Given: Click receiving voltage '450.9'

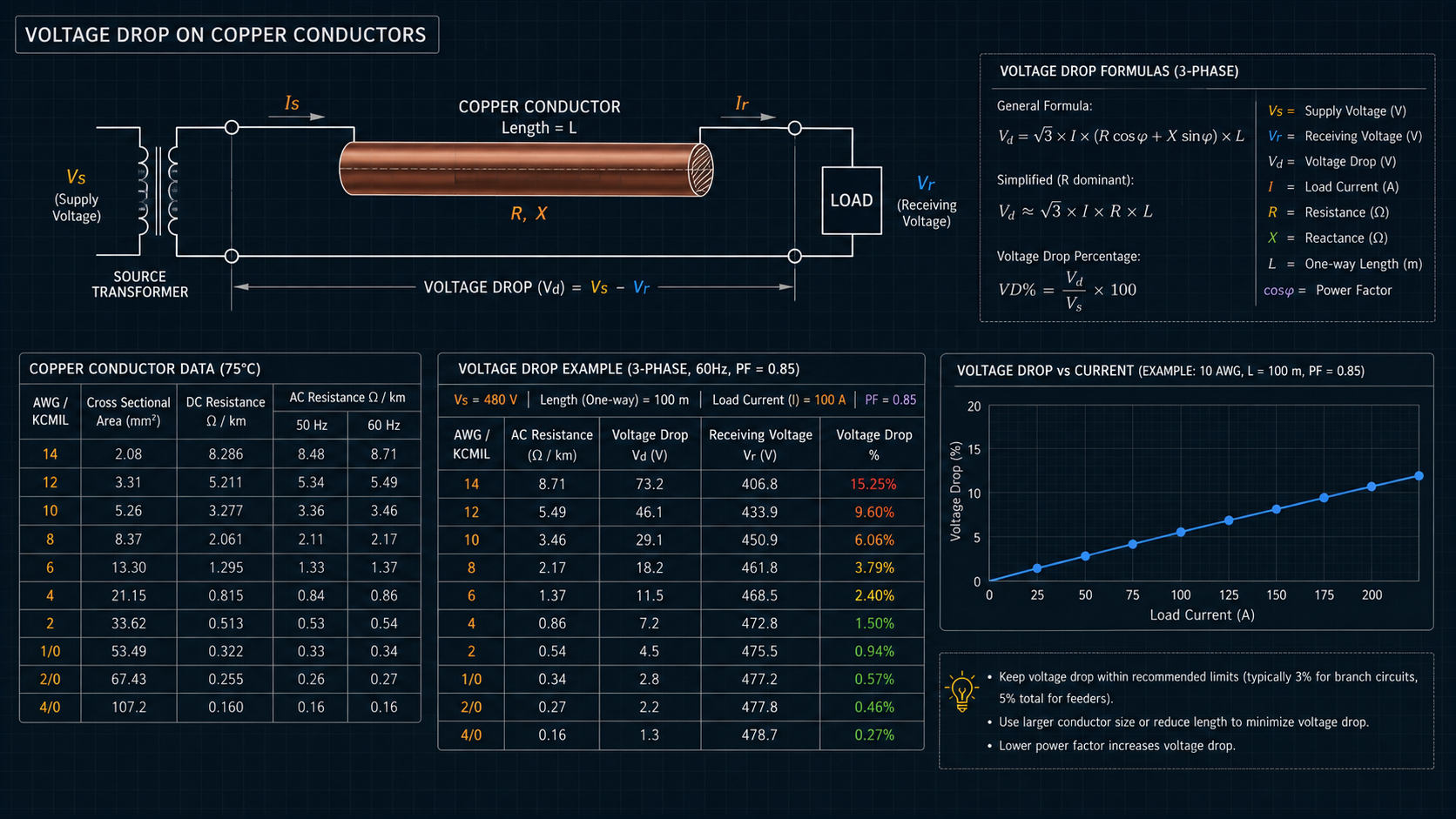Looking at the screenshot, I should [759, 540].
